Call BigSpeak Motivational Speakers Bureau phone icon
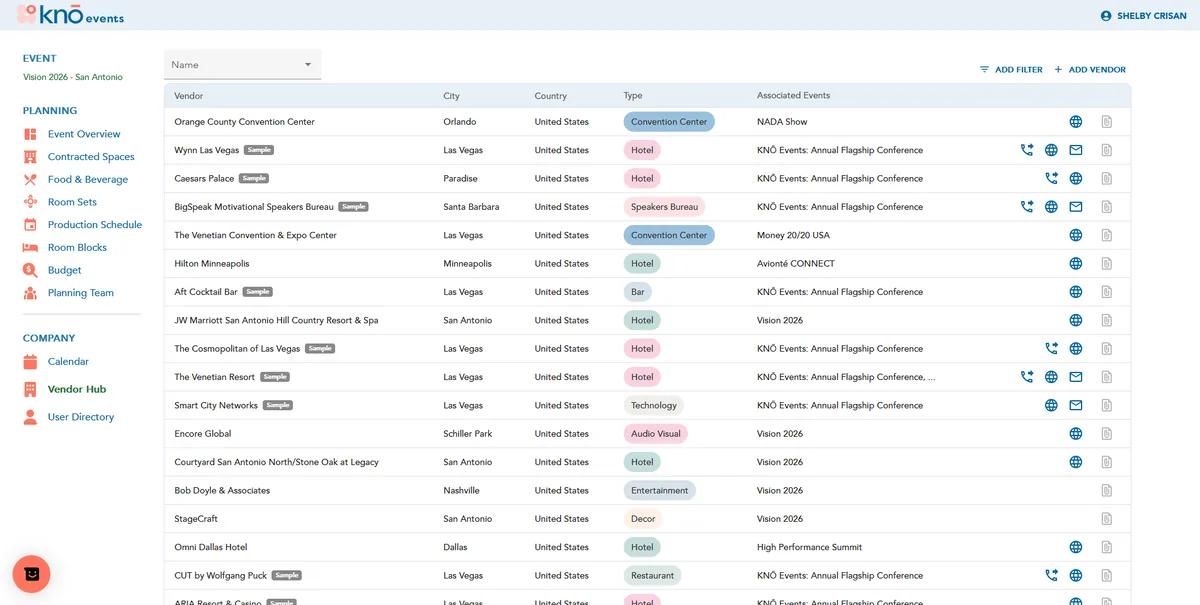 1027,207
